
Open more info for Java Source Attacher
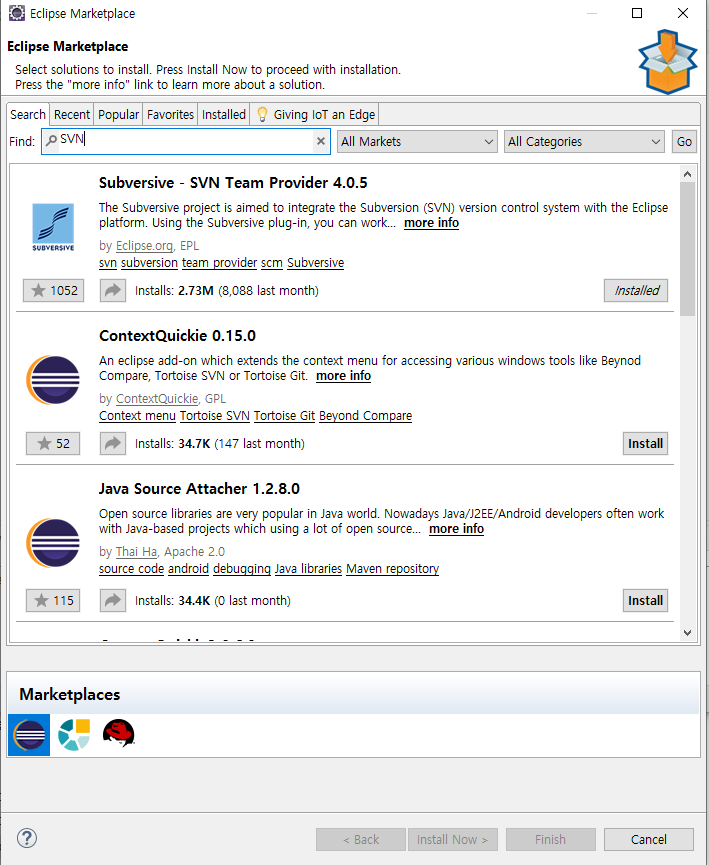[456, 528]
